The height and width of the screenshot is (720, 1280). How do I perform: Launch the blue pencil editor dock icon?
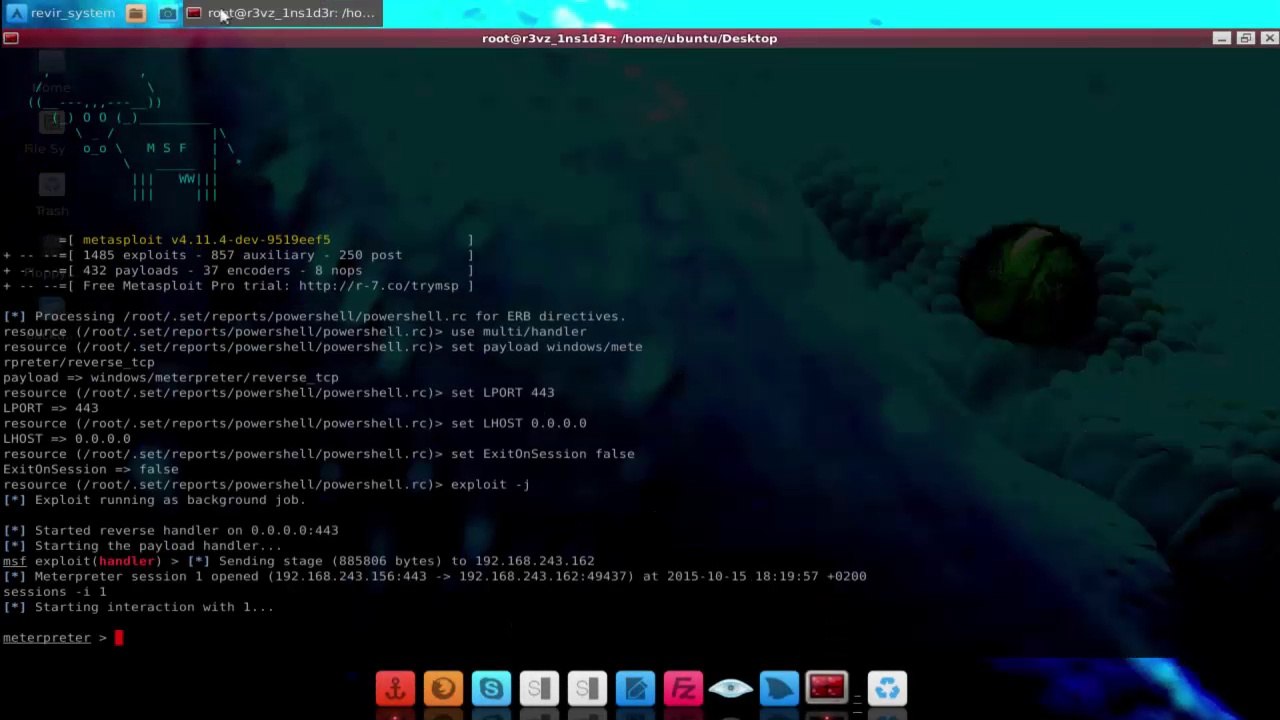click(635, 688)
